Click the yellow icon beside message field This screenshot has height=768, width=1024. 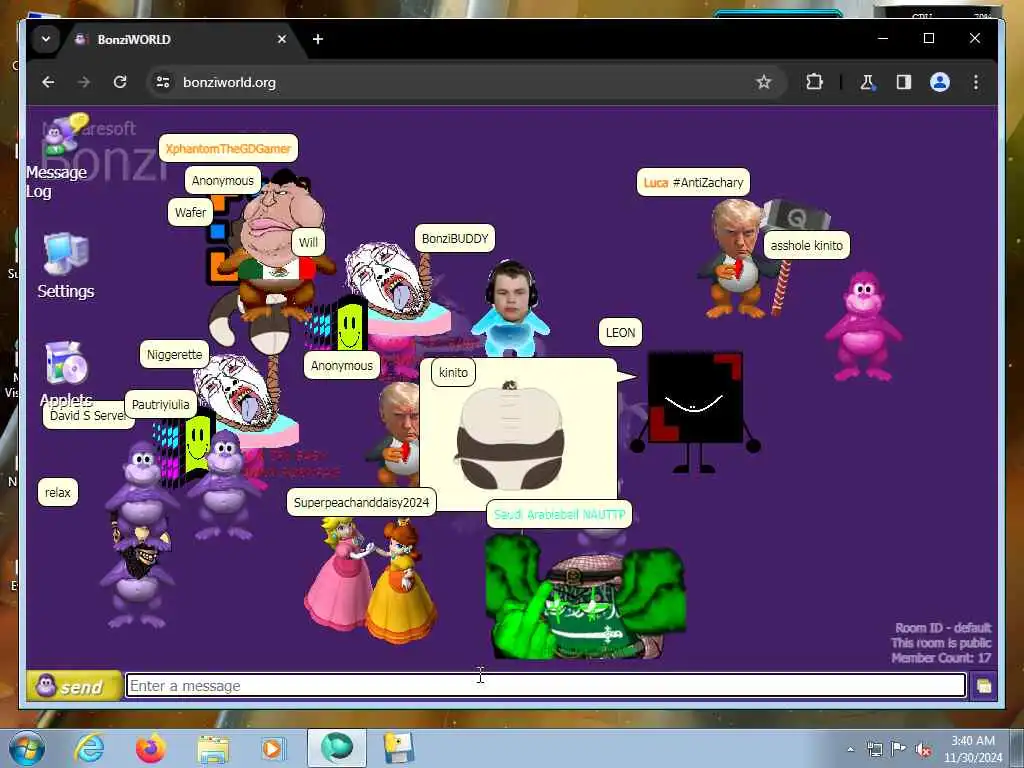(x=984, y=686)
